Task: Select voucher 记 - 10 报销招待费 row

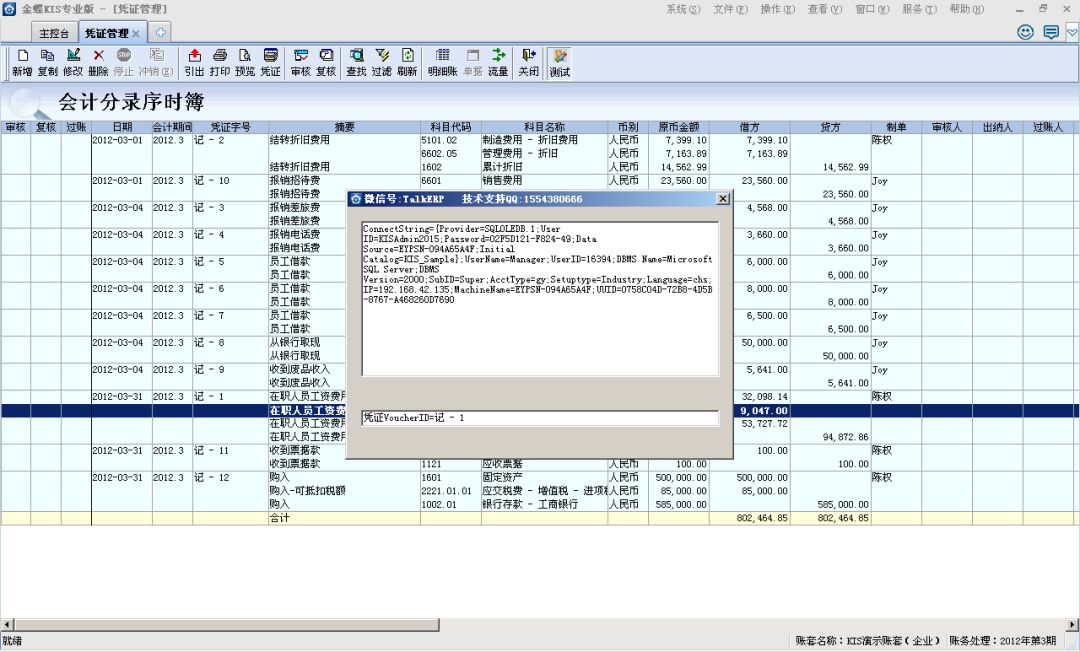Action: [x=540, y=180]
